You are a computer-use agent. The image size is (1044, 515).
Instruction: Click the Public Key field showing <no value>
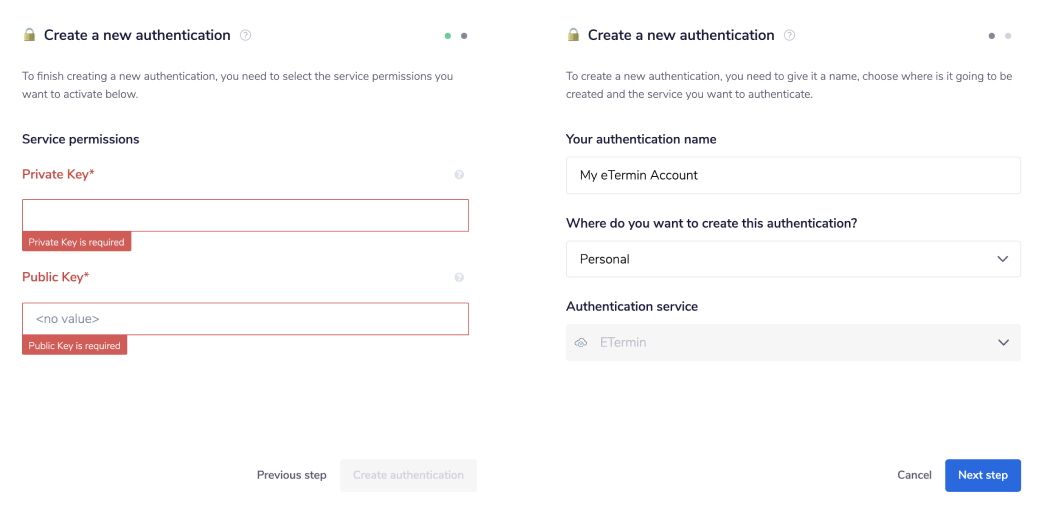[x=245, y=319]
